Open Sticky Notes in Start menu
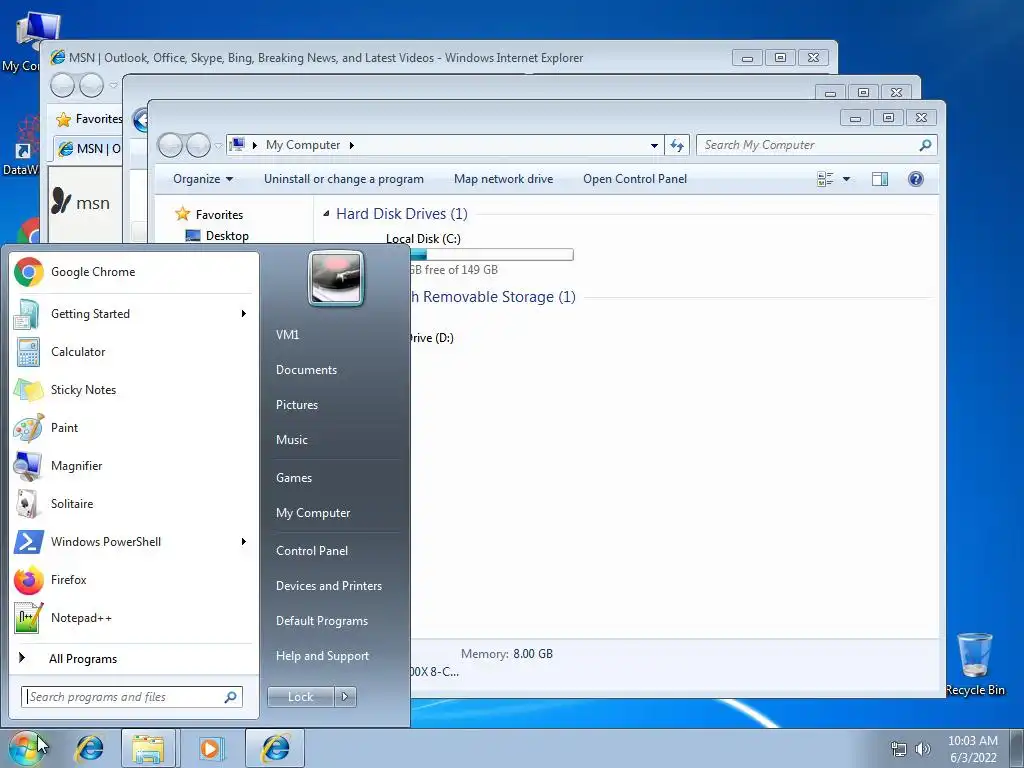This screenshot has height=768, width=1024. 134,390
